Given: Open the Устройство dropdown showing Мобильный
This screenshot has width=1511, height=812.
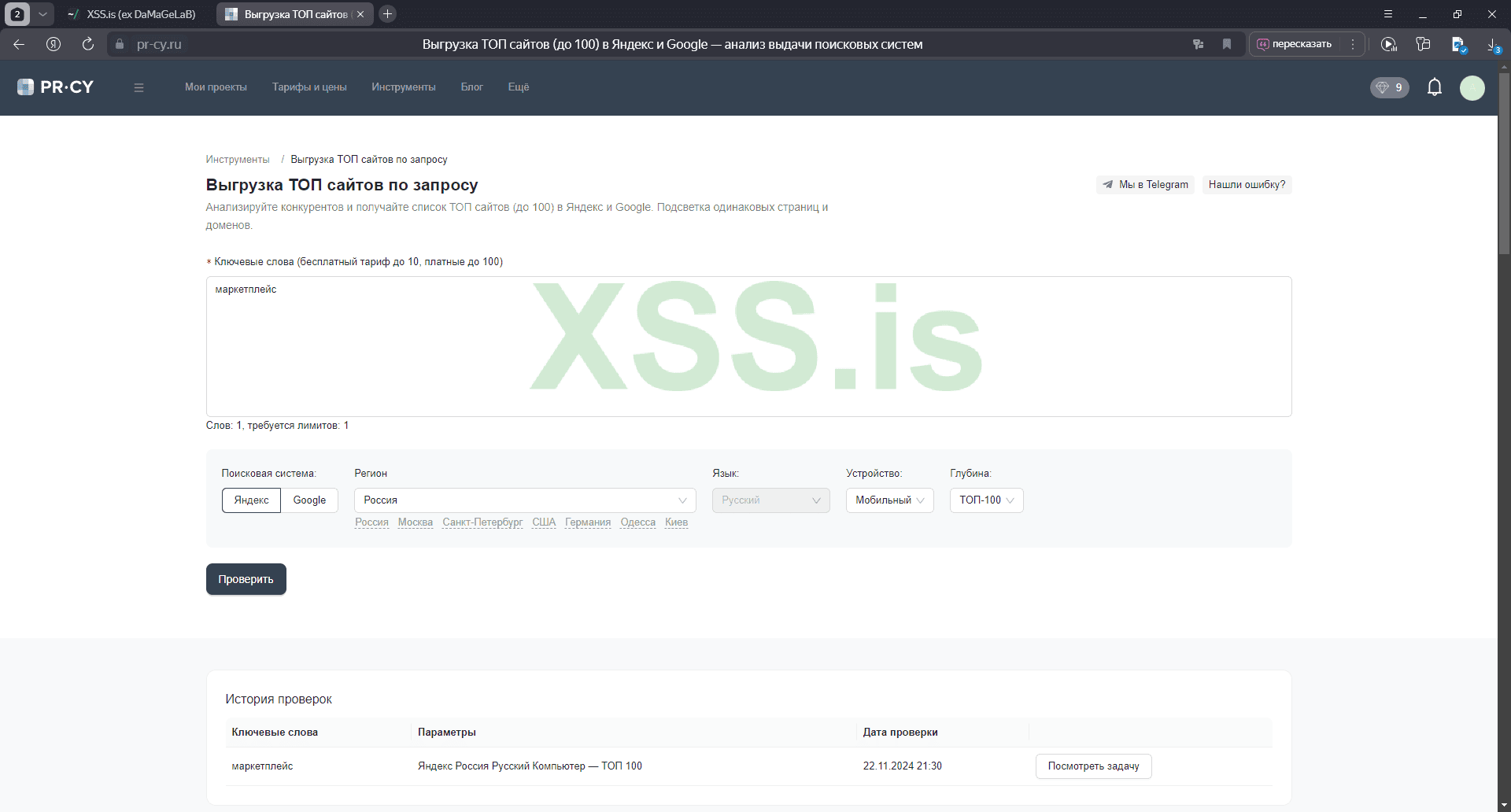Looking at the screenshot, I should (889, 500).
